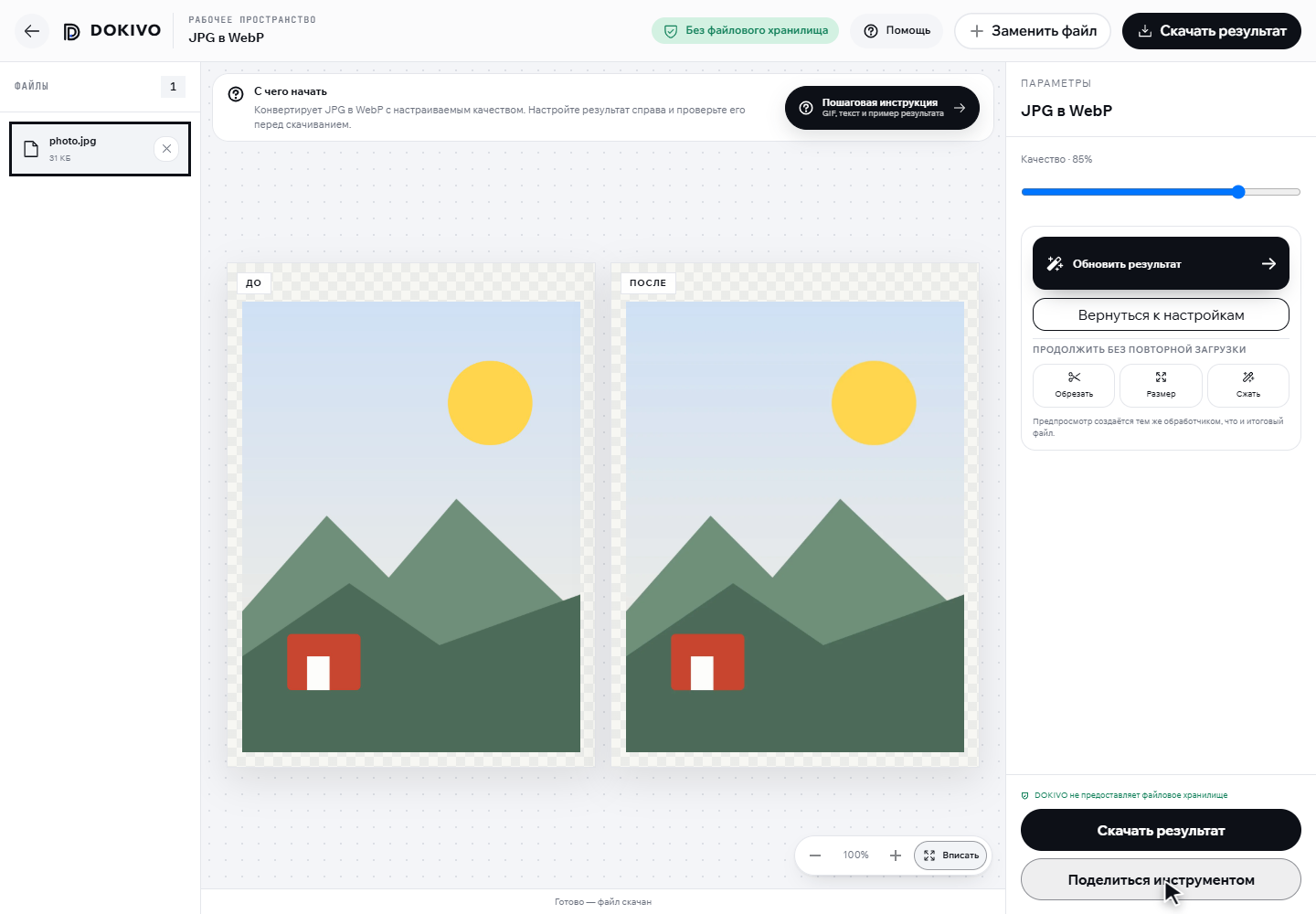Screen dimensions: 1316x914
Task: Click 'С чего начать' help circle icon
Action: (x=236, y=94)
